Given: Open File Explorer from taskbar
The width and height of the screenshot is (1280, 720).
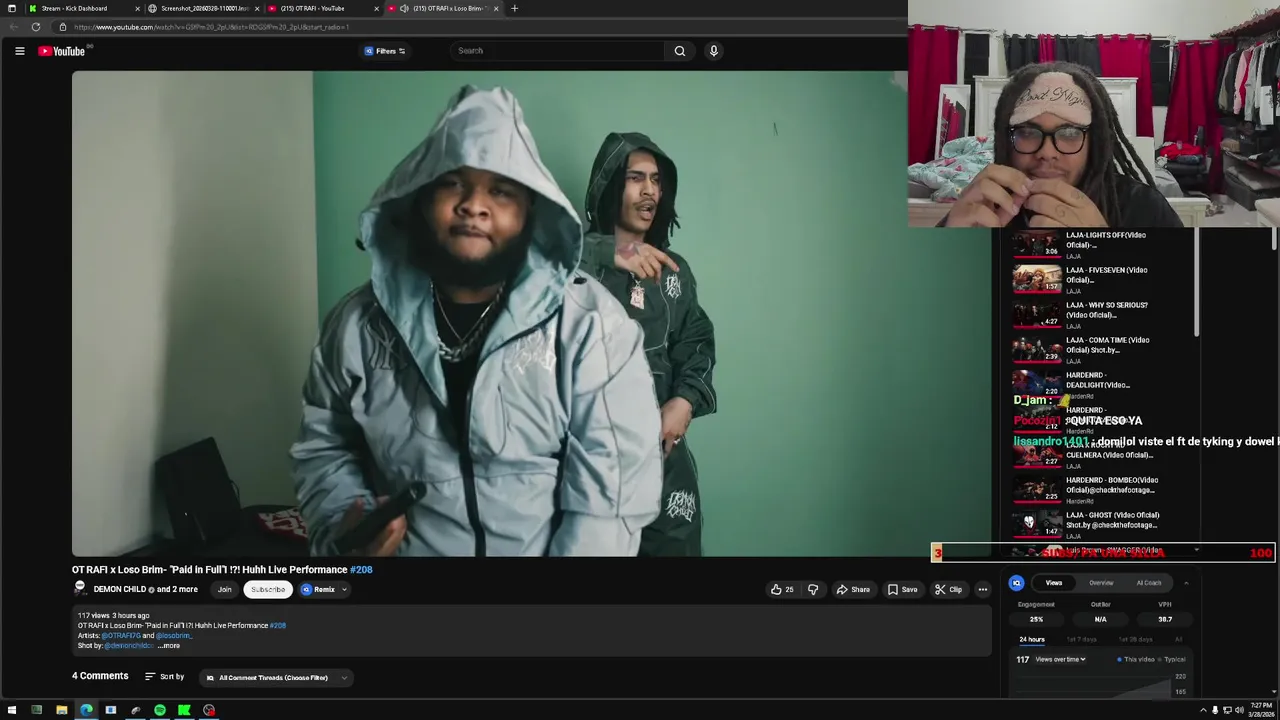Looking at the screenshot, I should 61,711.
